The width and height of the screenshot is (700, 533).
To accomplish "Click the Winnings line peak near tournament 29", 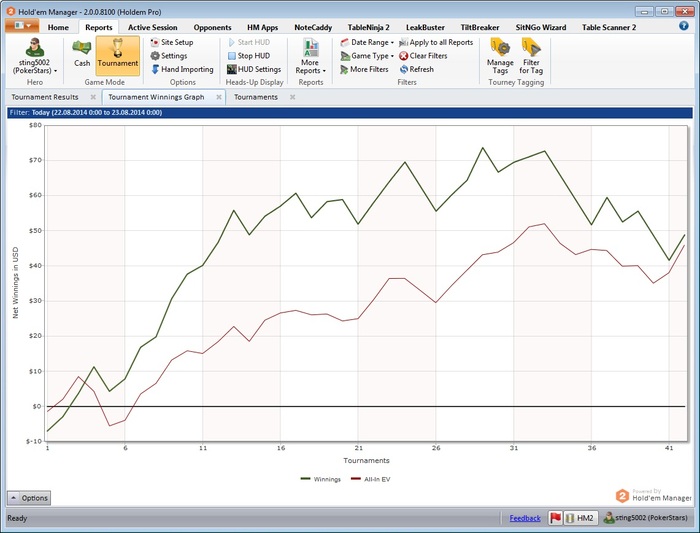I will 483,148.
